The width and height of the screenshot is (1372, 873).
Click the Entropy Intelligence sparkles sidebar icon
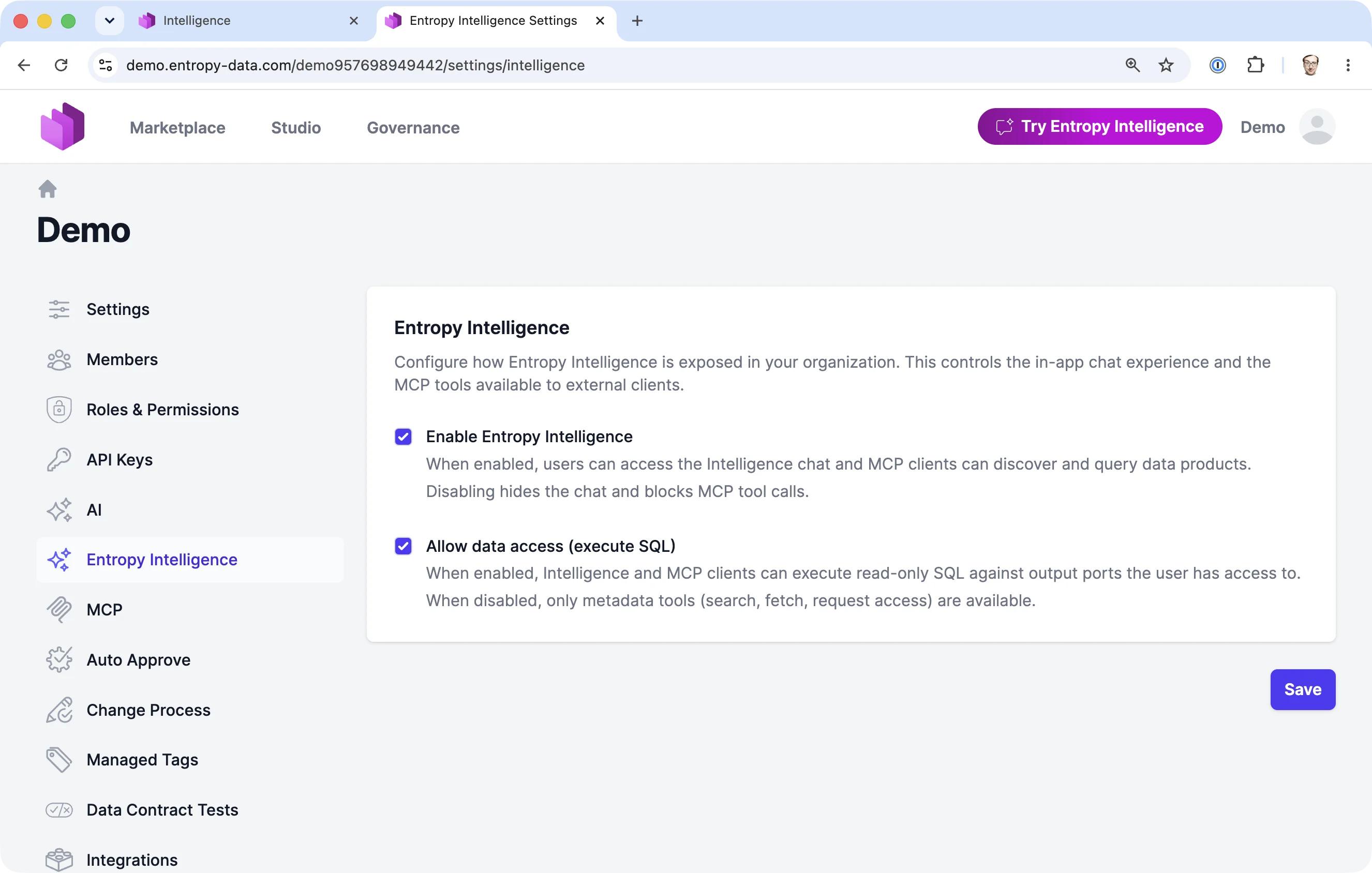(58, 560)
